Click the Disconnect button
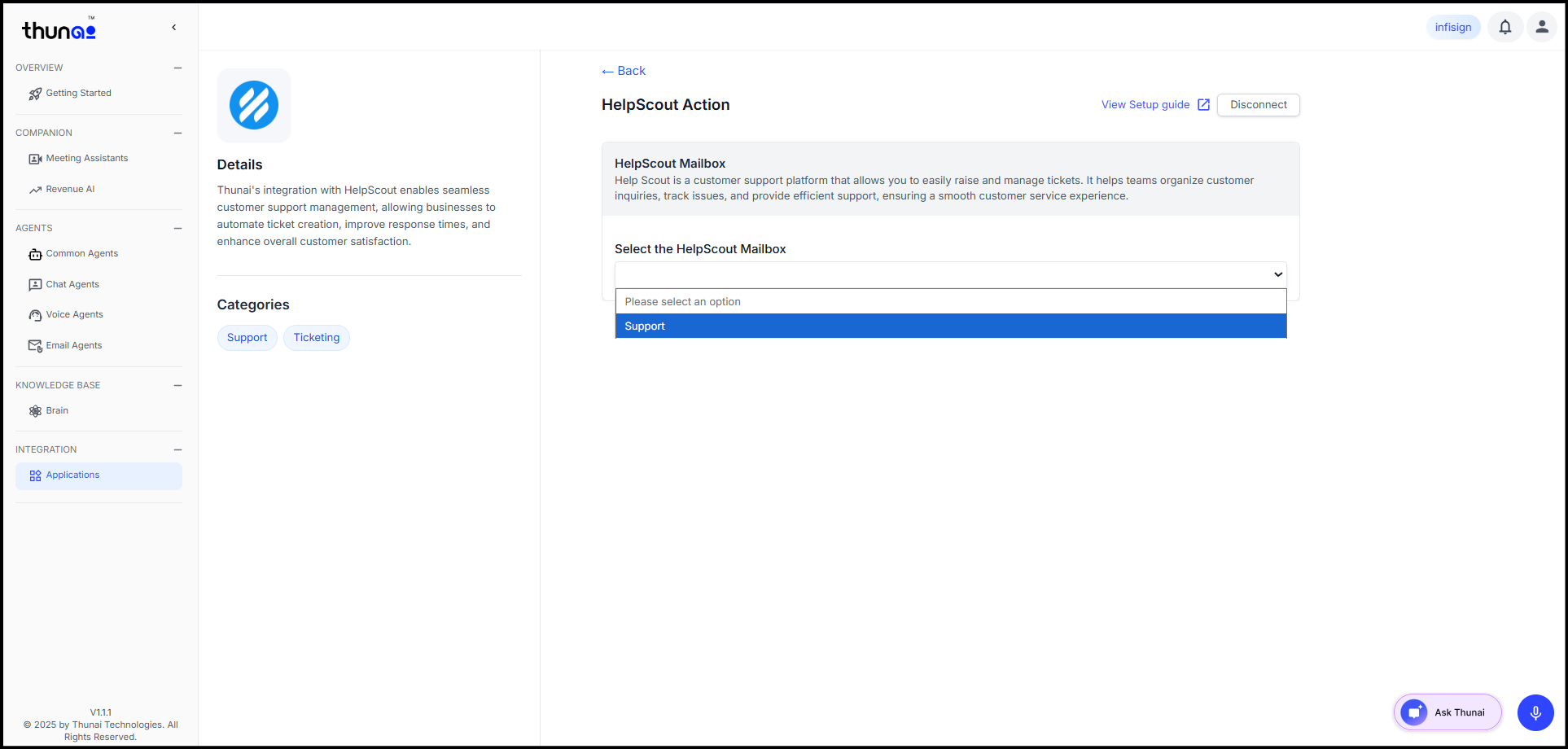The height and width of the screenshot is (749, 1568). (x=1259, y=105)
